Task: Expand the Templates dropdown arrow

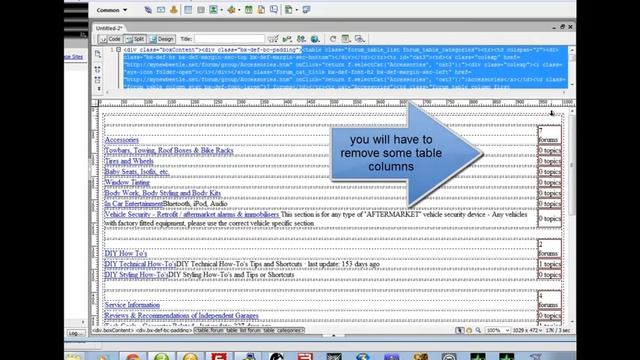Action: [297, 10]
